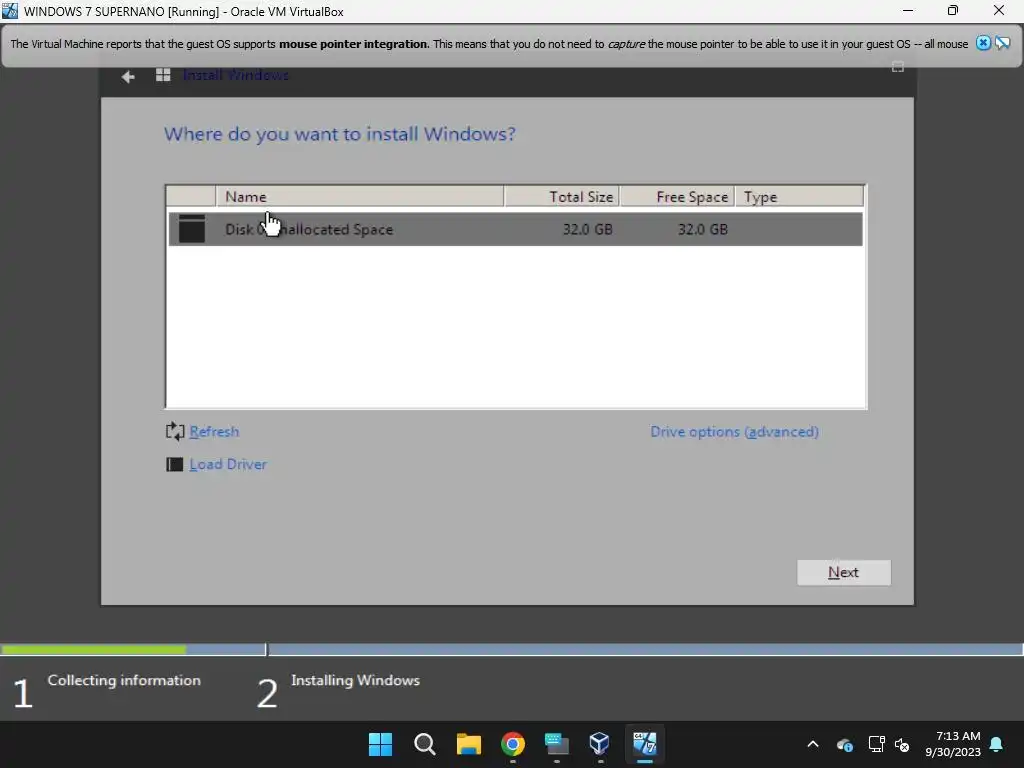Open the computer monitor app on the taskbar
The image size is (1024, 768).
click(556, 744)
